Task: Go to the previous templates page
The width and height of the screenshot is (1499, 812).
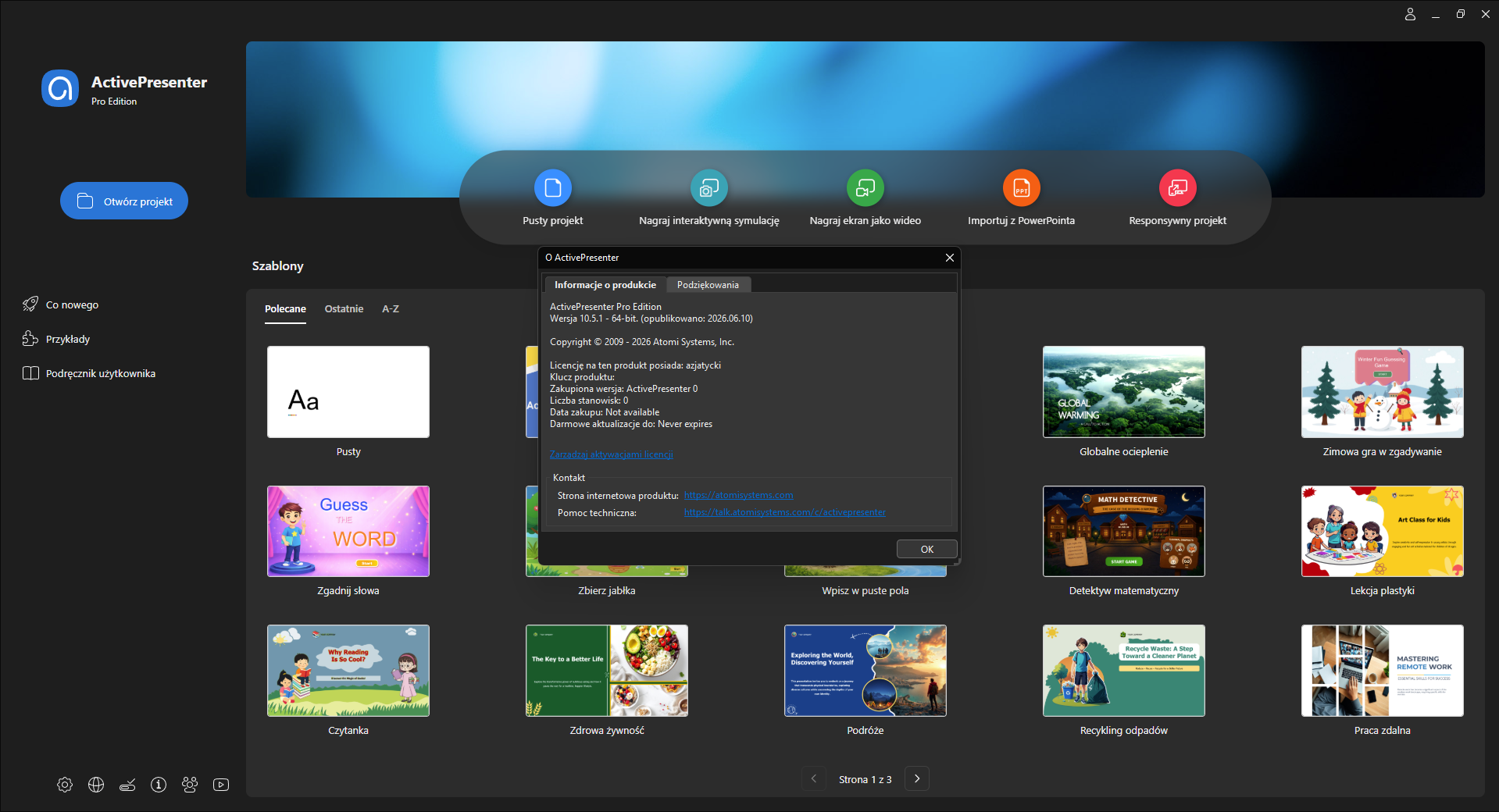Action: click(x=814, y=778)
